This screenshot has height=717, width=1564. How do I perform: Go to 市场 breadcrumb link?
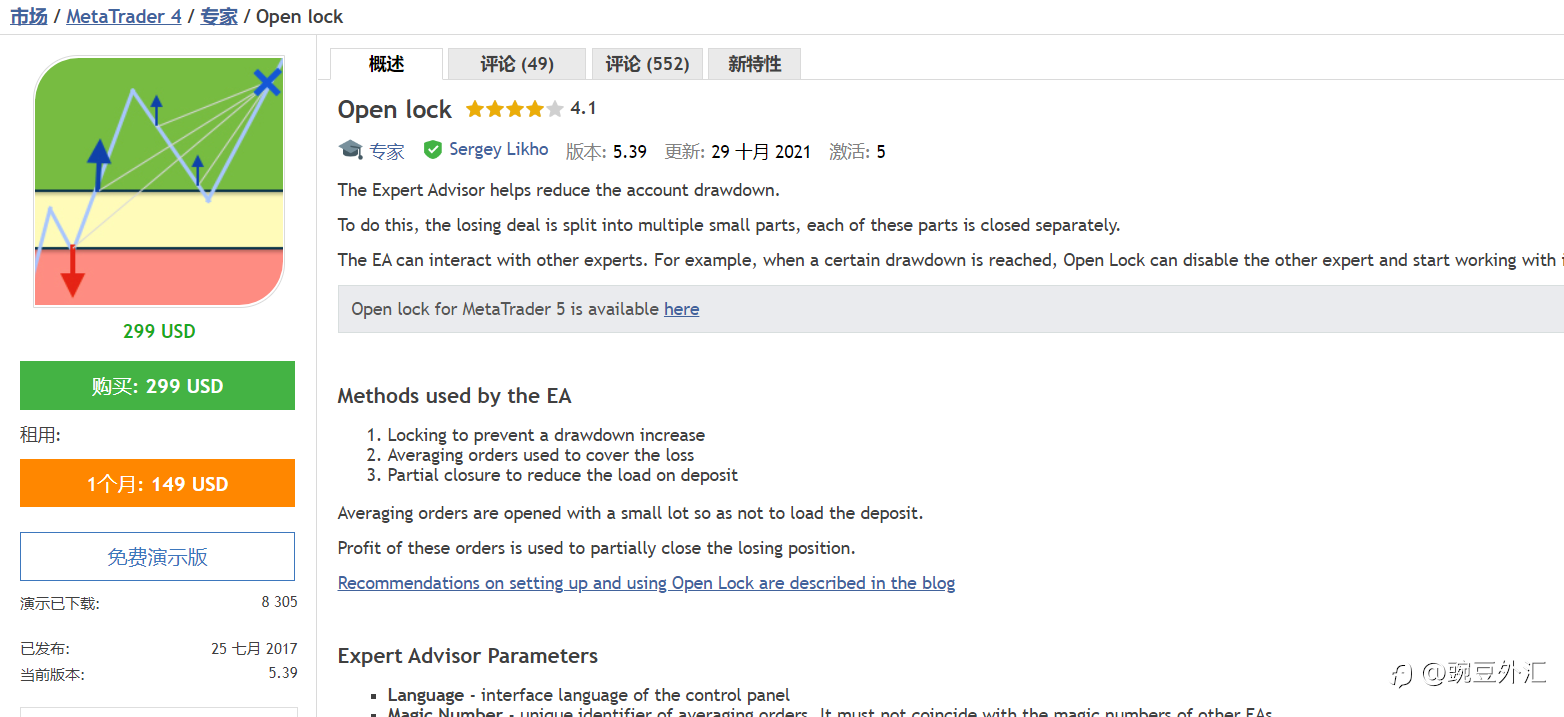click(28, 16)
